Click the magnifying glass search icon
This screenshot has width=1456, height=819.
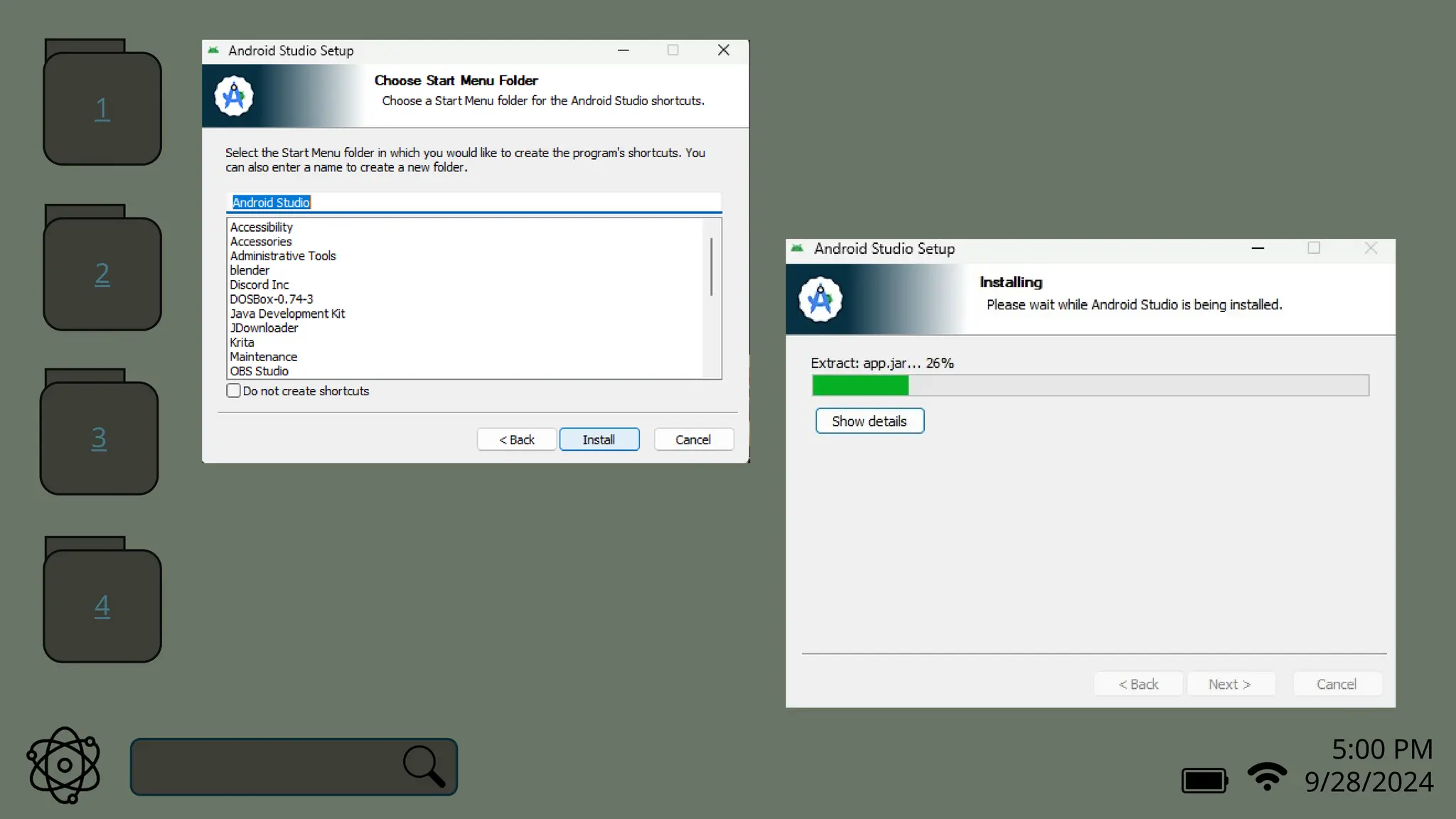424,766
